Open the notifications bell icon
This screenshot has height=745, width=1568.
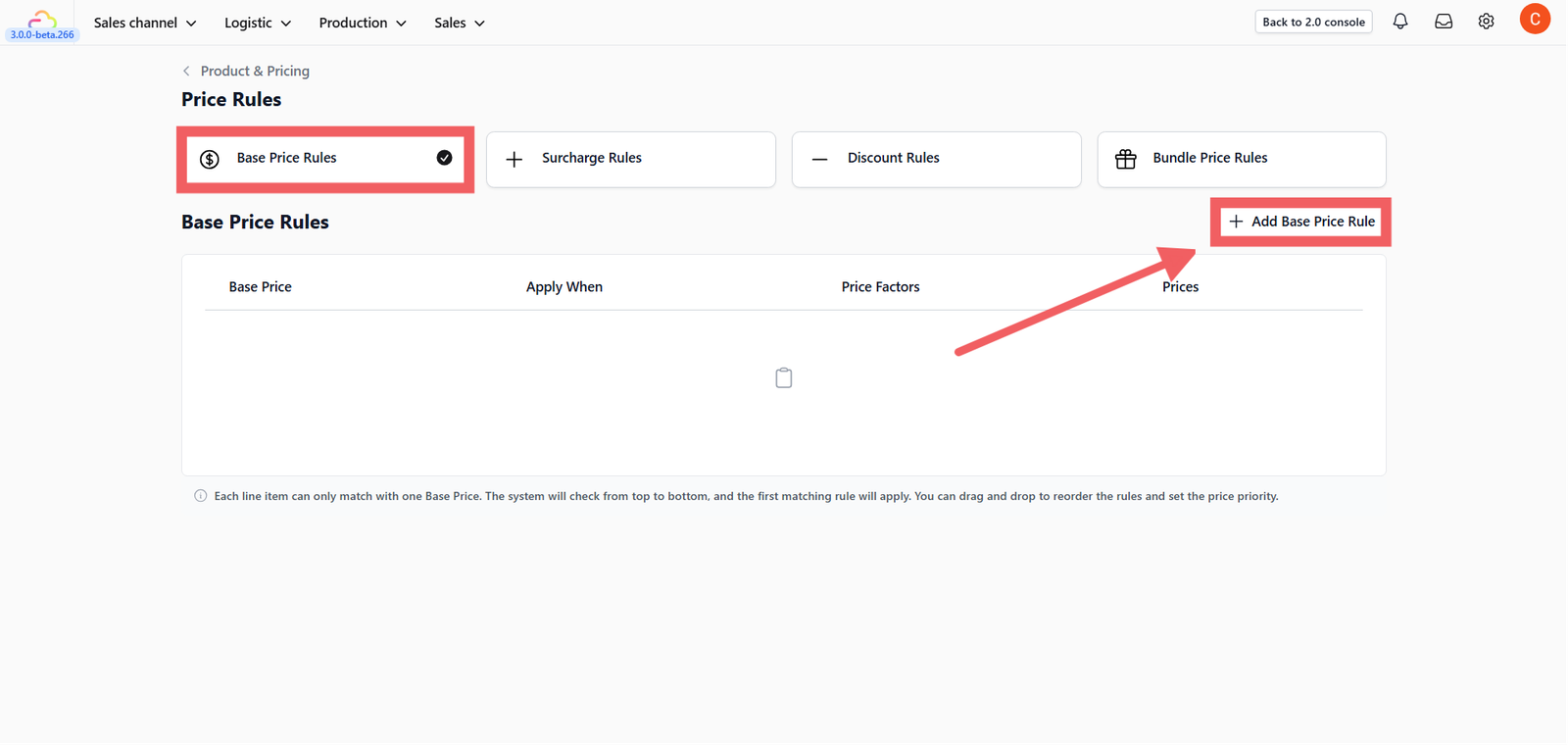click(x=1400, y=22)
